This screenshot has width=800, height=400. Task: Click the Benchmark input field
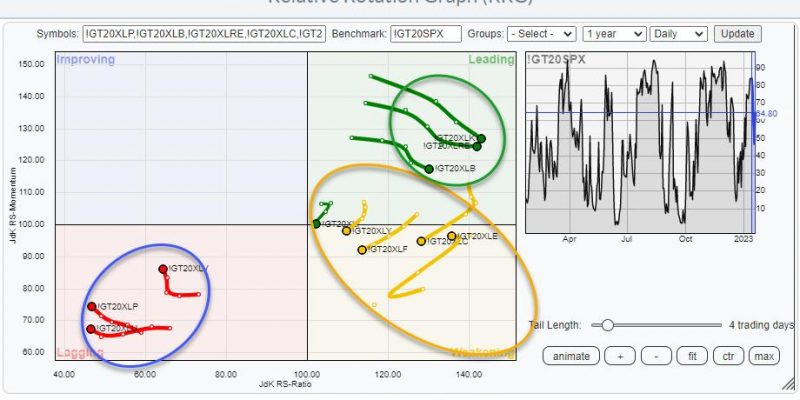[426, 34]
